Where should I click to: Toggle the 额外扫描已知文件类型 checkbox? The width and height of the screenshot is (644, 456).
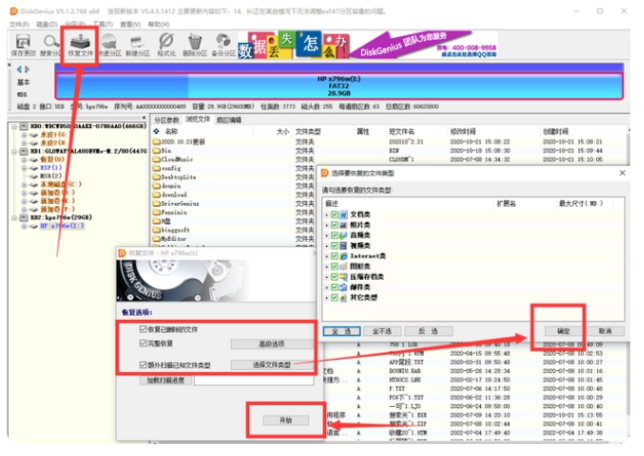pos(143,364)
